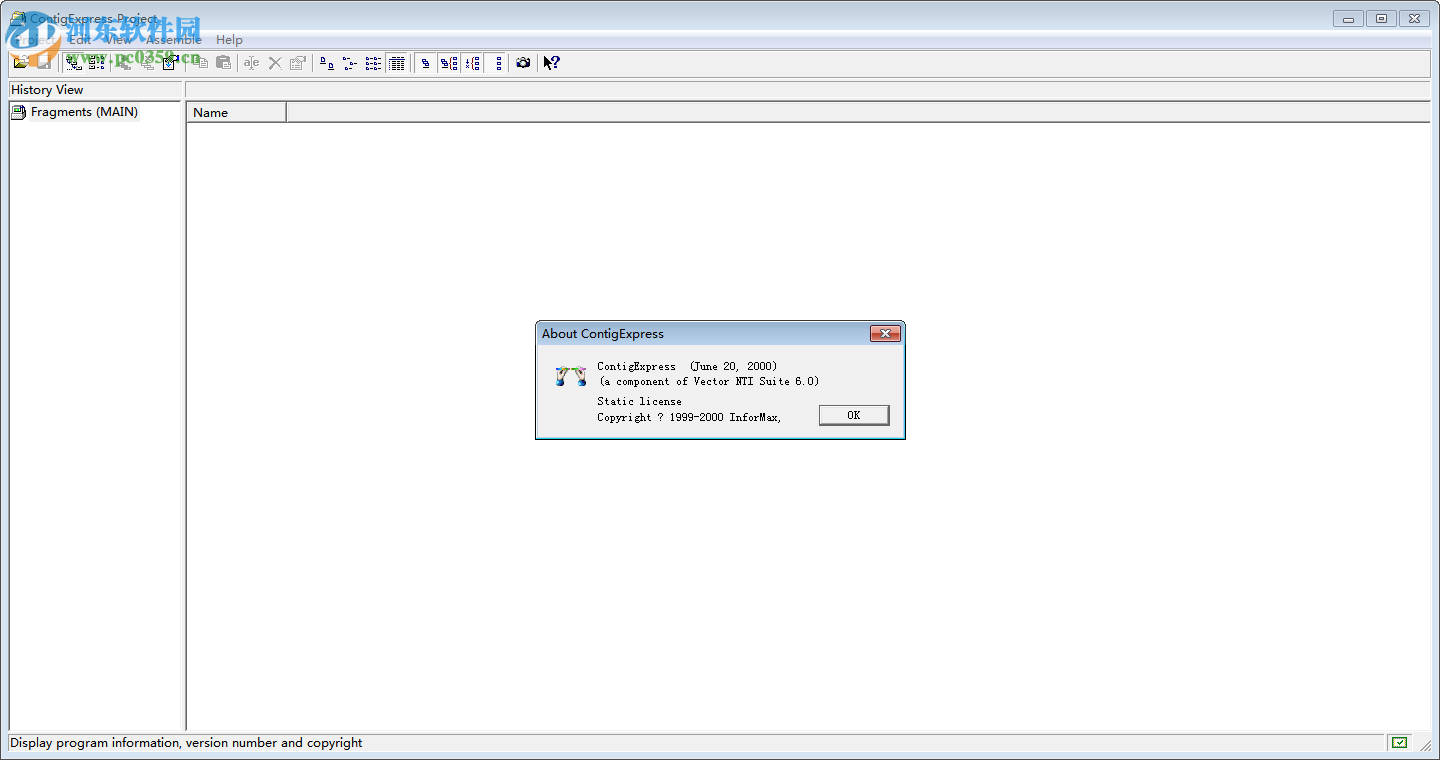This screenshot has height=760, width=1440.
Task: Open the Help menu
Action: point(229,40)
